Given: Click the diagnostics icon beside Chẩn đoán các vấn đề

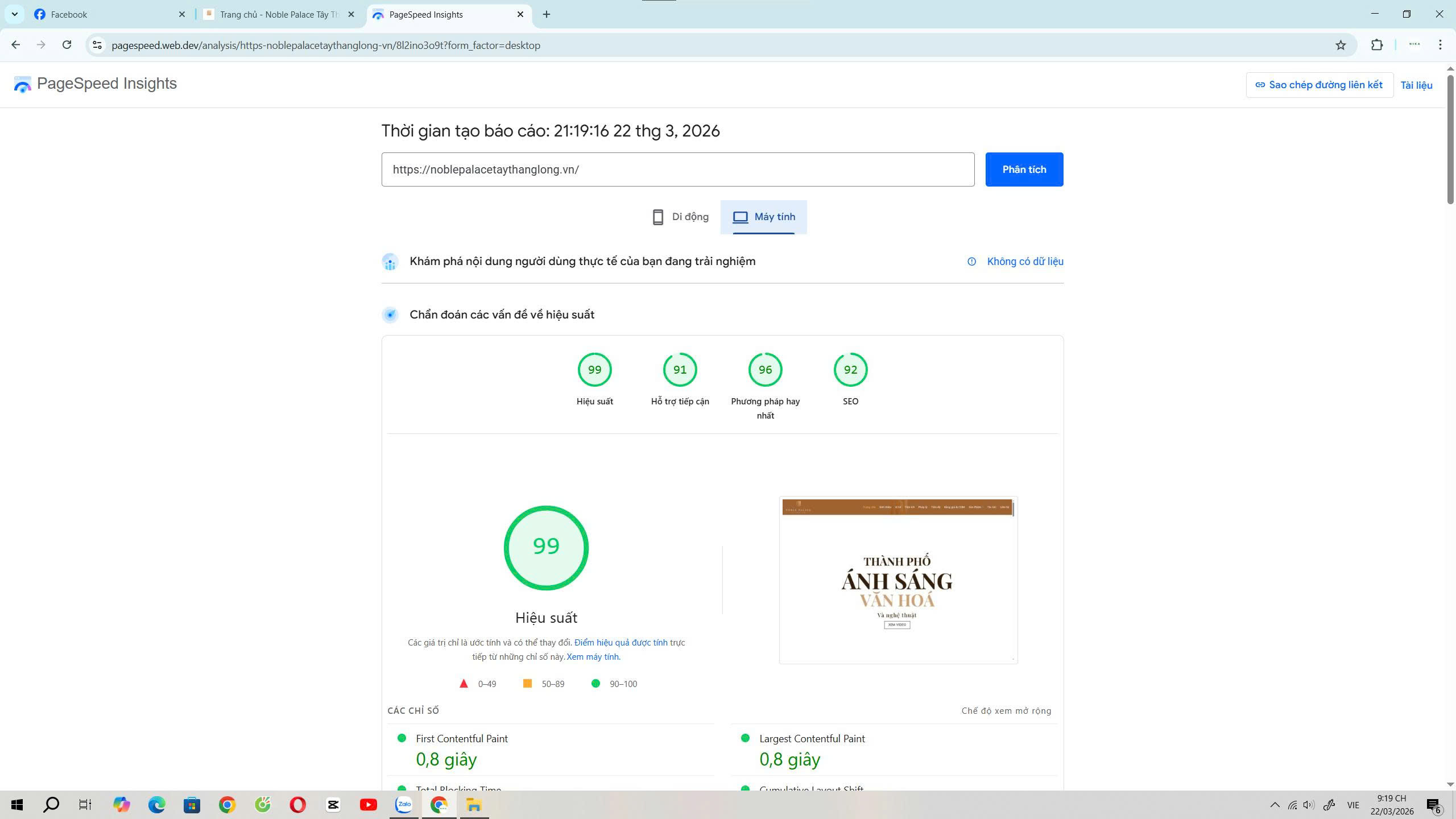Looking at the screenshot, I should coord(390,314).
